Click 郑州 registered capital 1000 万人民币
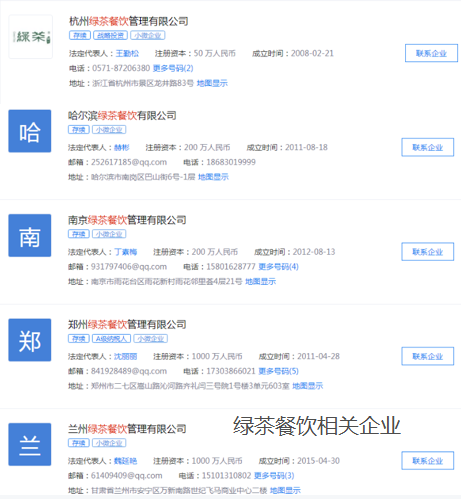 tap(217, 356)
